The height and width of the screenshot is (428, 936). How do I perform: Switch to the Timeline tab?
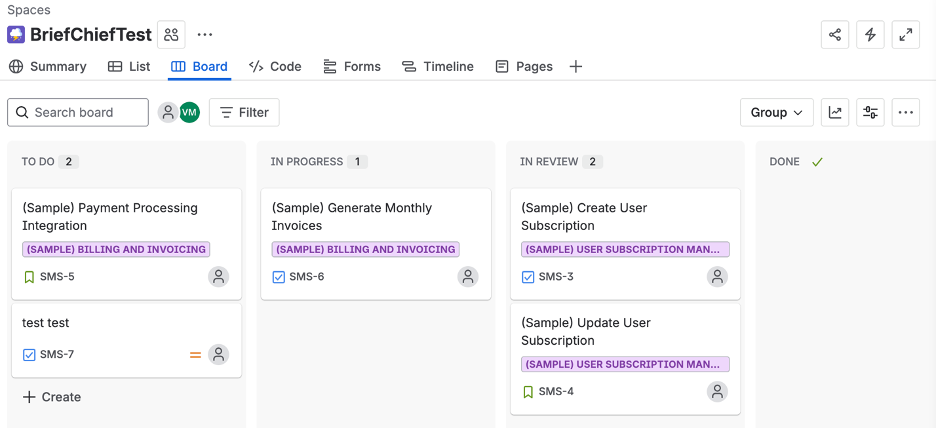pyautogui.click(x=438, y=67)
